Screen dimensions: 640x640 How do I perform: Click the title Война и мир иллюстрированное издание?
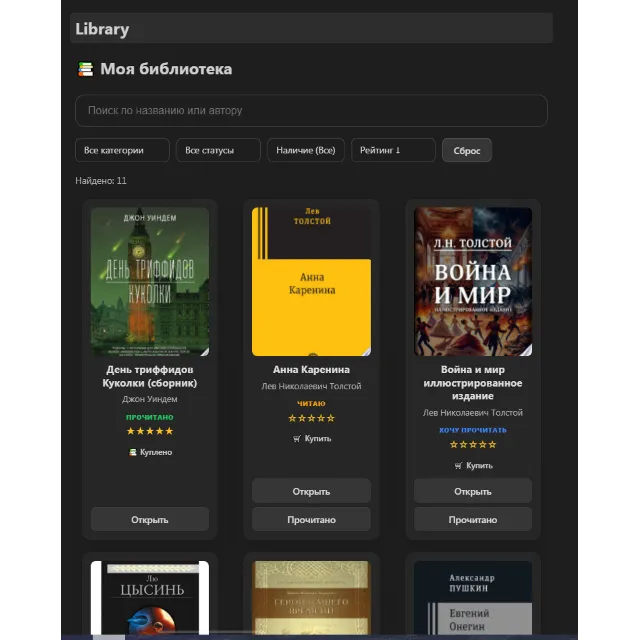click(x=473, y=383)
